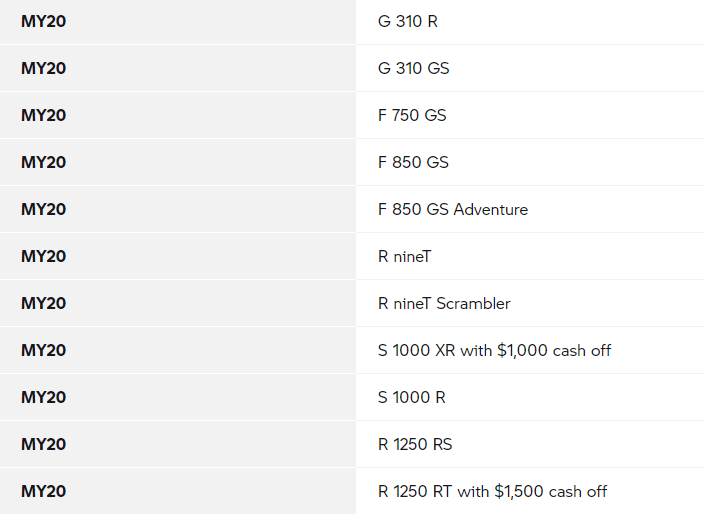Image resolution: width=704 pixels, height=515 pixels.
Task: Click R 1250 RT with $1,500 cash off
Action: 493,491
